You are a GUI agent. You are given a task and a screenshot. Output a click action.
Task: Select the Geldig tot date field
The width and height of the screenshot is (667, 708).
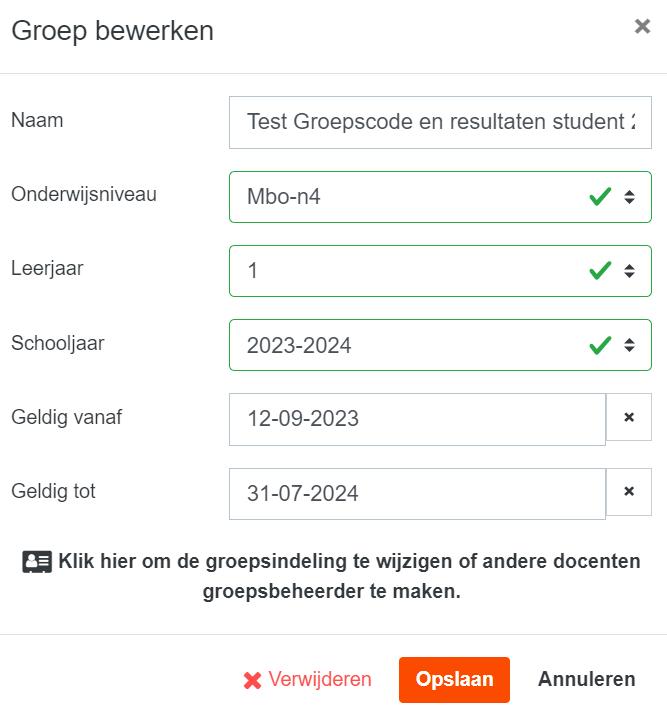coord(417,493)
